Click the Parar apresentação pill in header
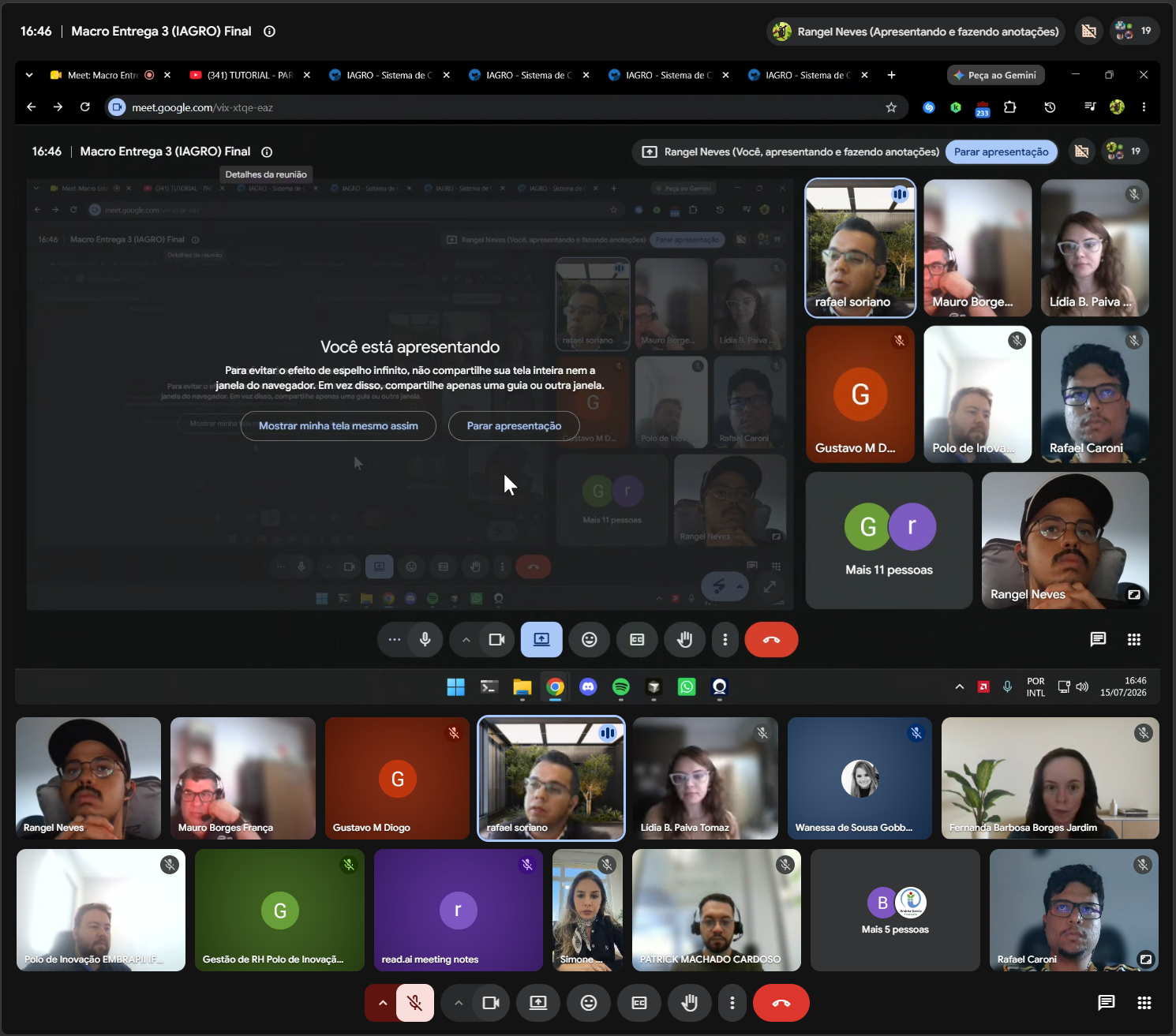This screenshot has height=1036, width=1176. click(1002, 151)
